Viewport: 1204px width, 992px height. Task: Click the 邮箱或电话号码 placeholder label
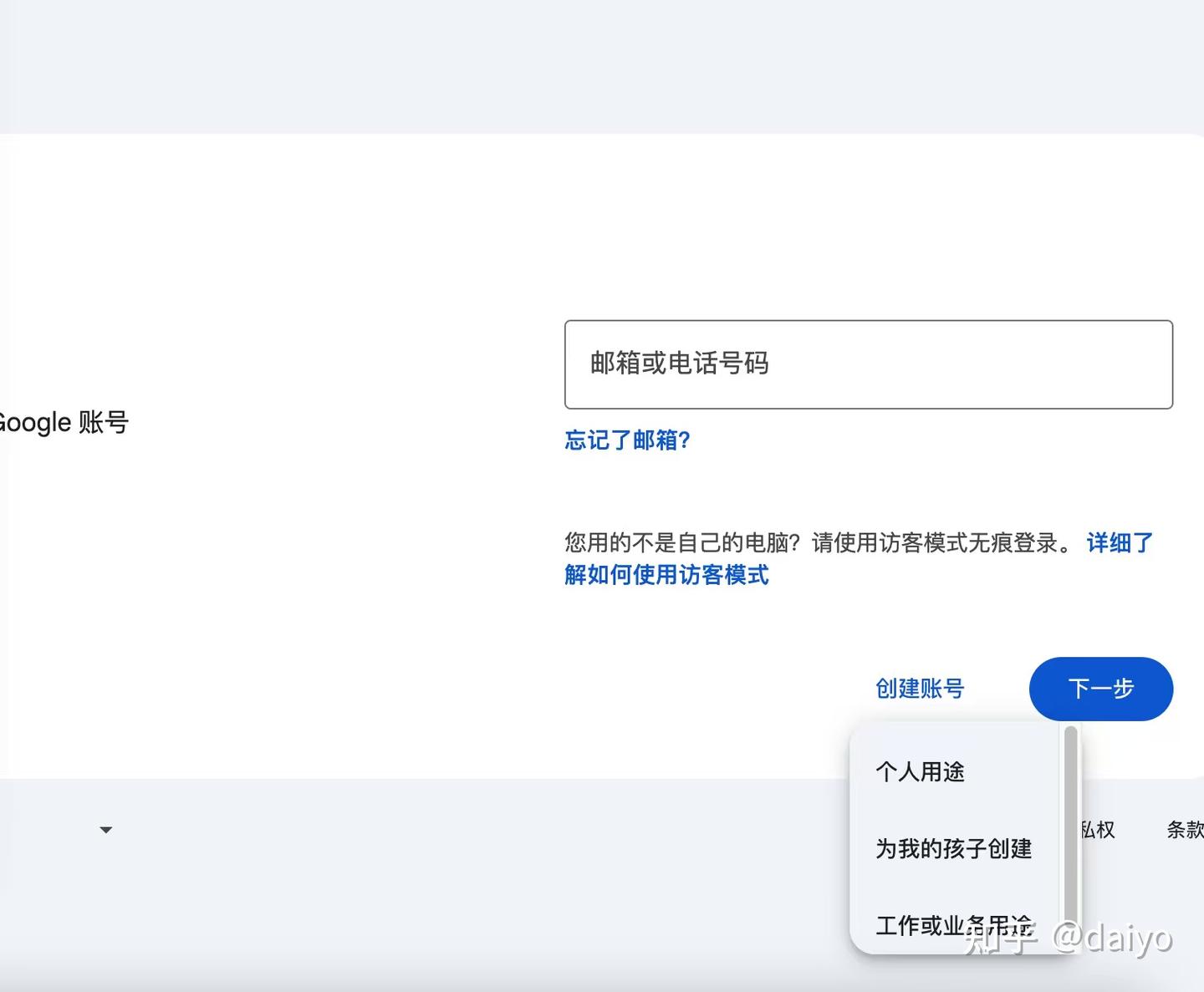pos(679,364)
